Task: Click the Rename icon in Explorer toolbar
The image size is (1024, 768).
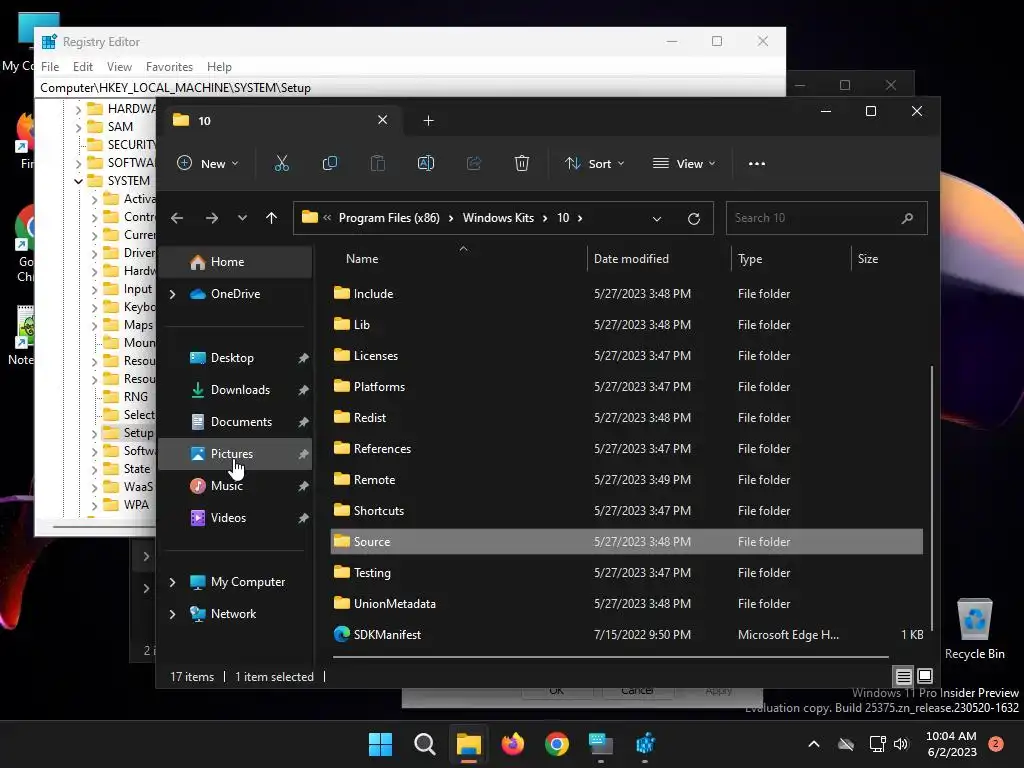Action: (426, 163)
